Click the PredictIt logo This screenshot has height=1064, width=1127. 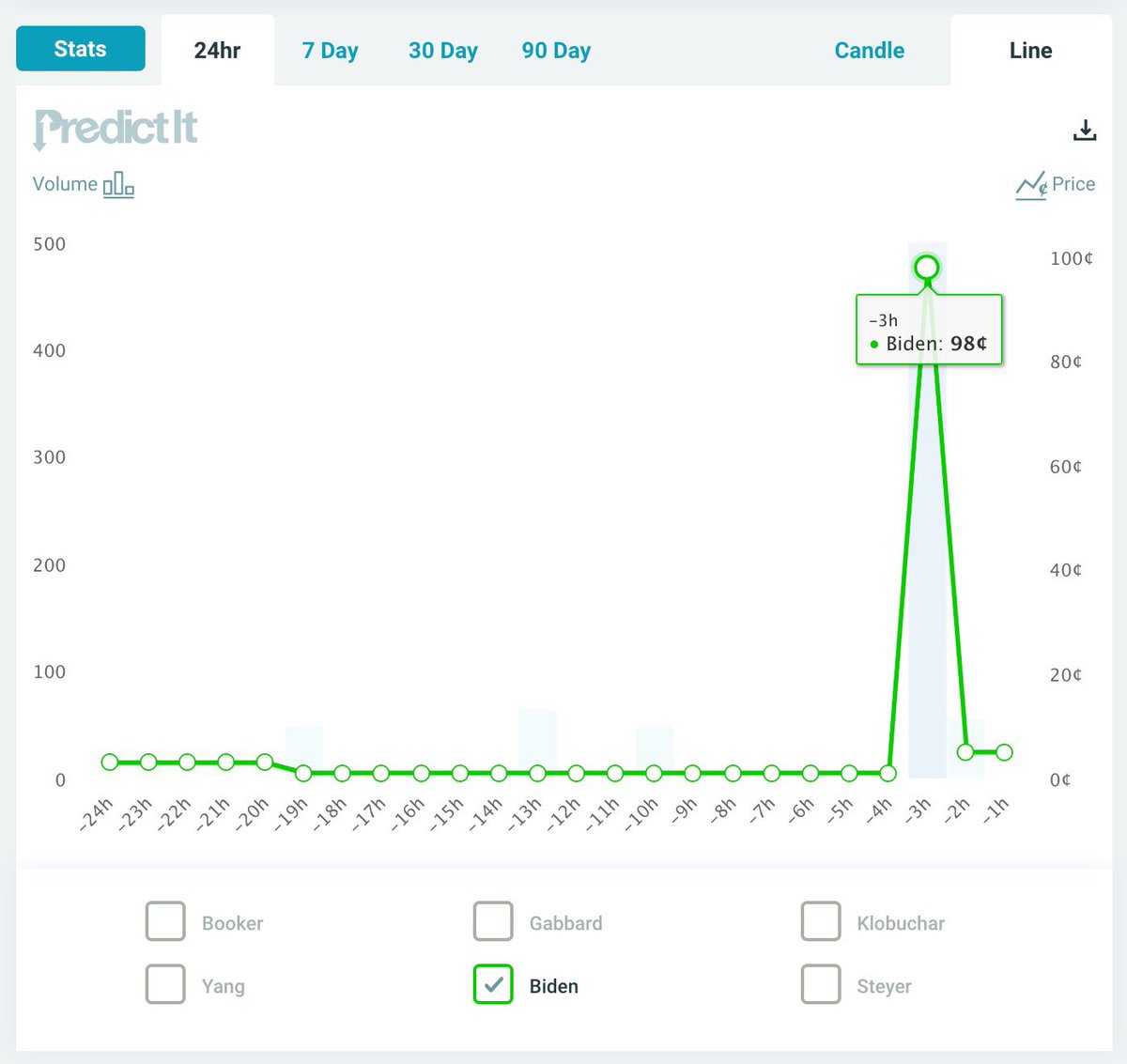coord(116,129)
